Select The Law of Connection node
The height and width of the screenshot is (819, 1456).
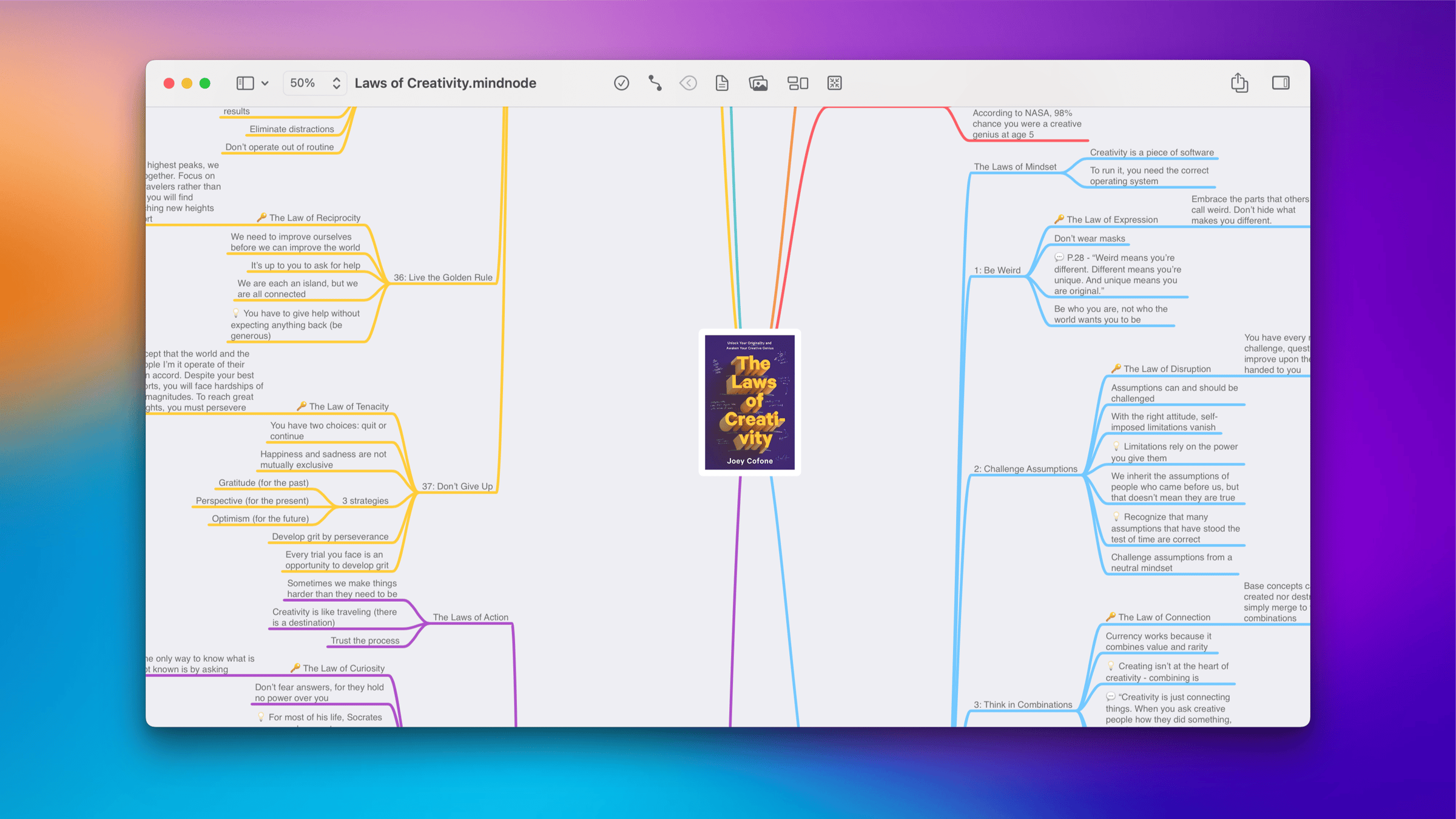(1158, 617)
